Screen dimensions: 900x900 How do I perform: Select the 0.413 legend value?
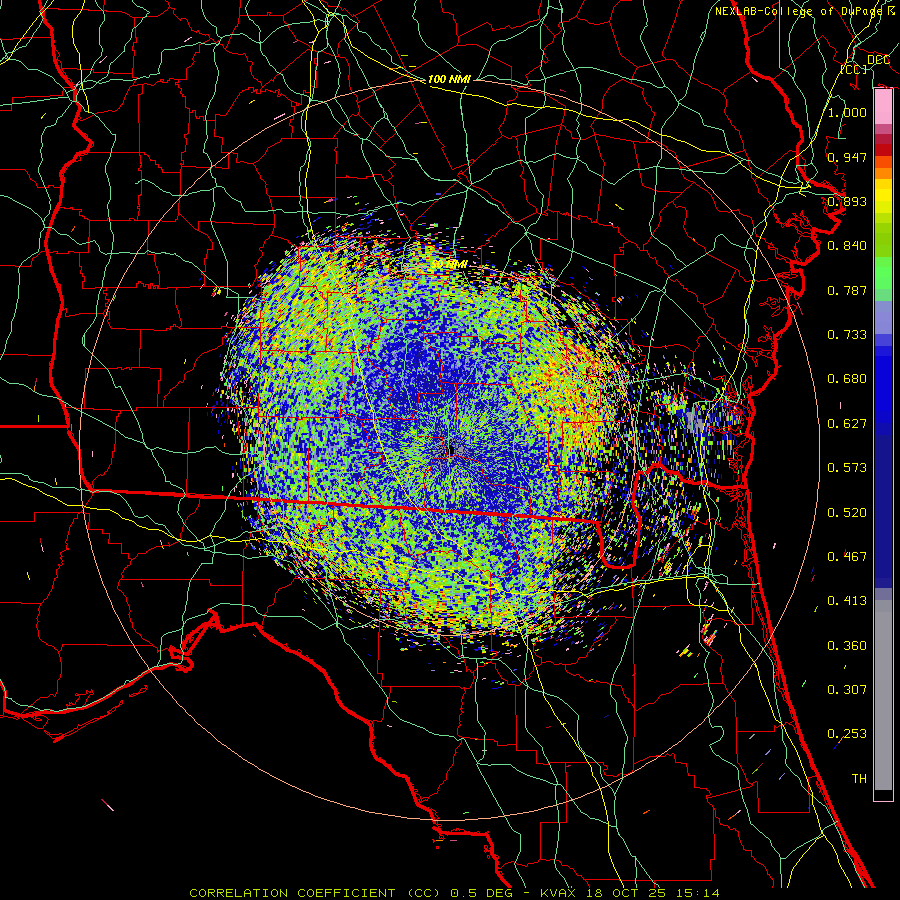click(847, 601)
